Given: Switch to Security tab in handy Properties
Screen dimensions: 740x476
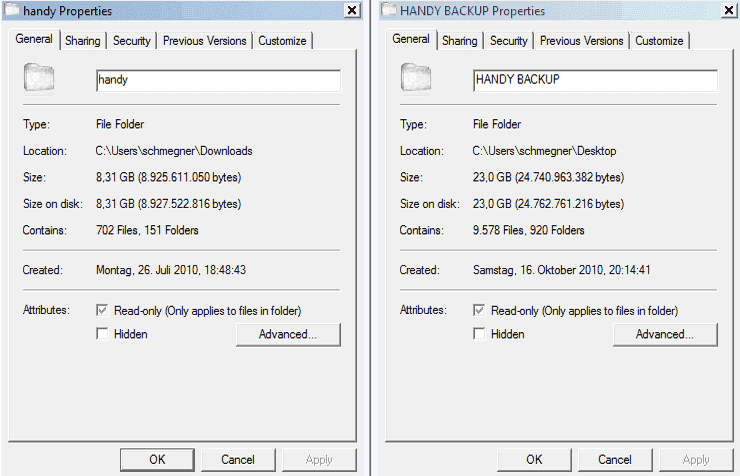Looking at the screenshot, I should (132, 41).
